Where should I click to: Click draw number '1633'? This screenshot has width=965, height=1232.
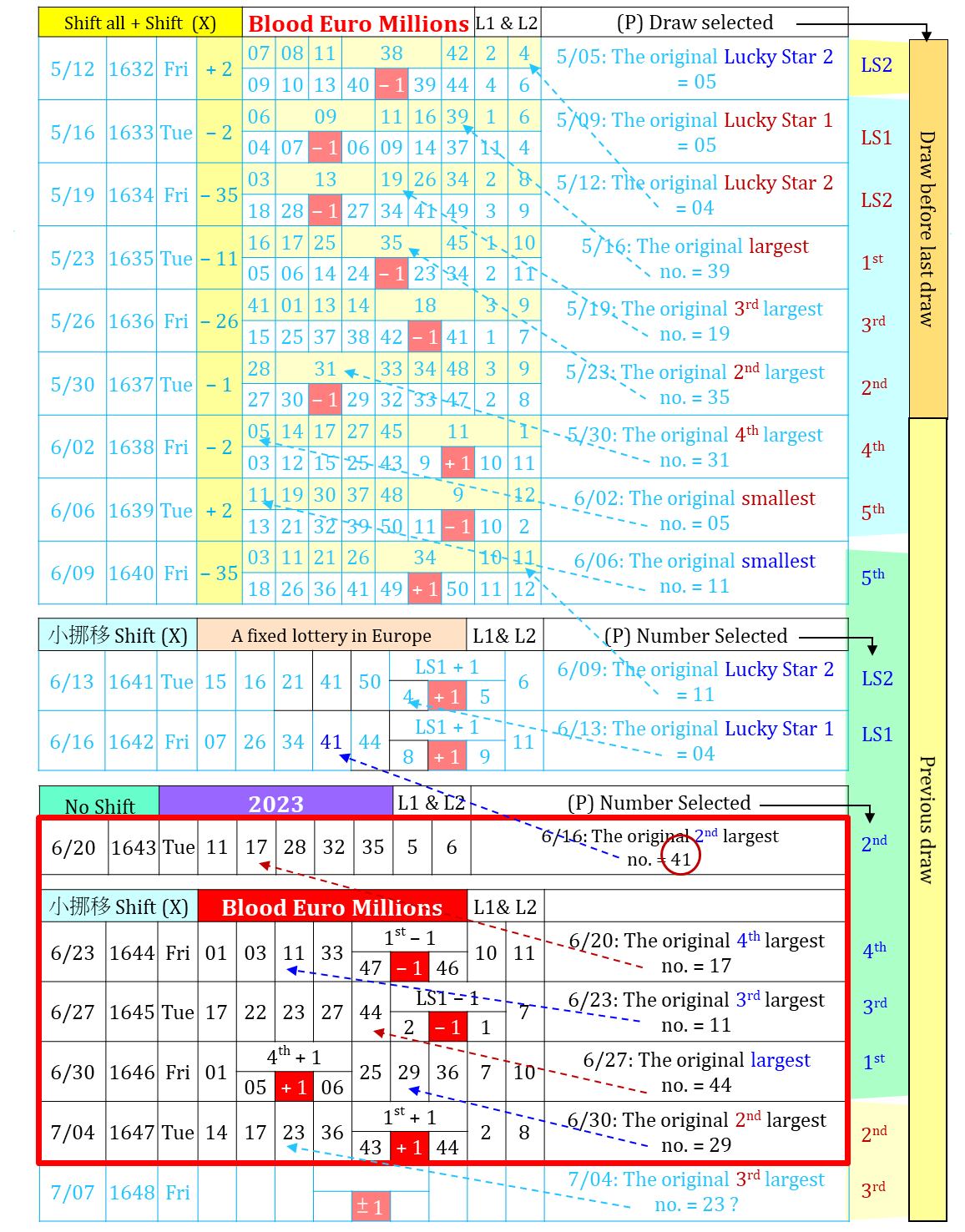tap(131, 133)
